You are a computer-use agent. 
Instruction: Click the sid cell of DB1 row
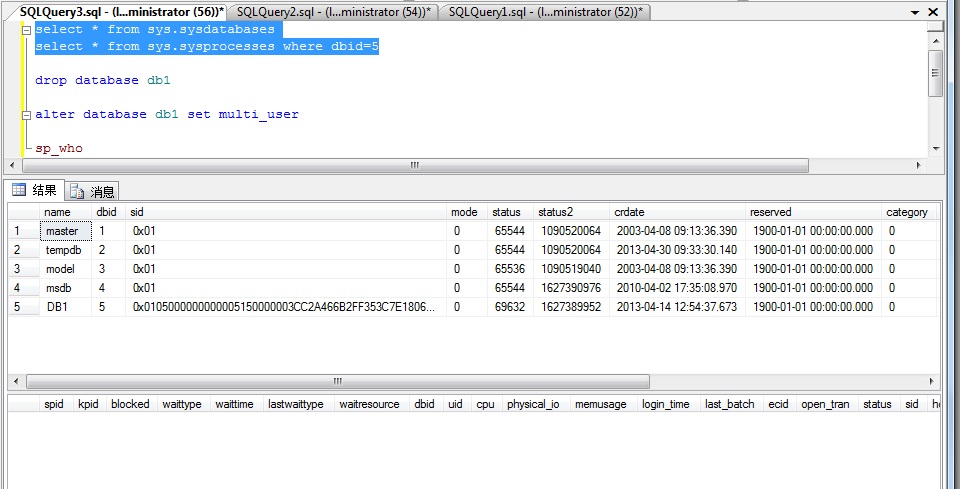[x=285, y=307]
